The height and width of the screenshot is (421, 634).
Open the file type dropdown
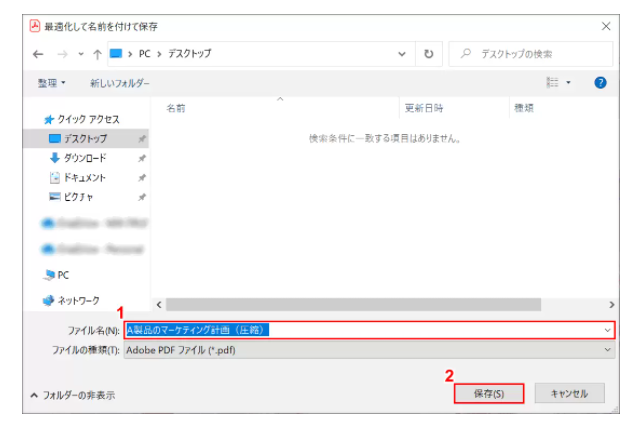click(x=608, y=351)
